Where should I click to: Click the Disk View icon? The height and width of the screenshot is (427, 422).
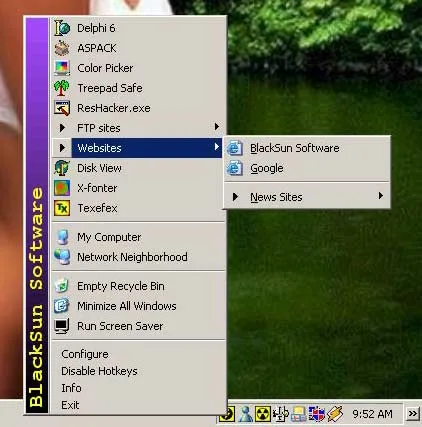click(62, 168)
